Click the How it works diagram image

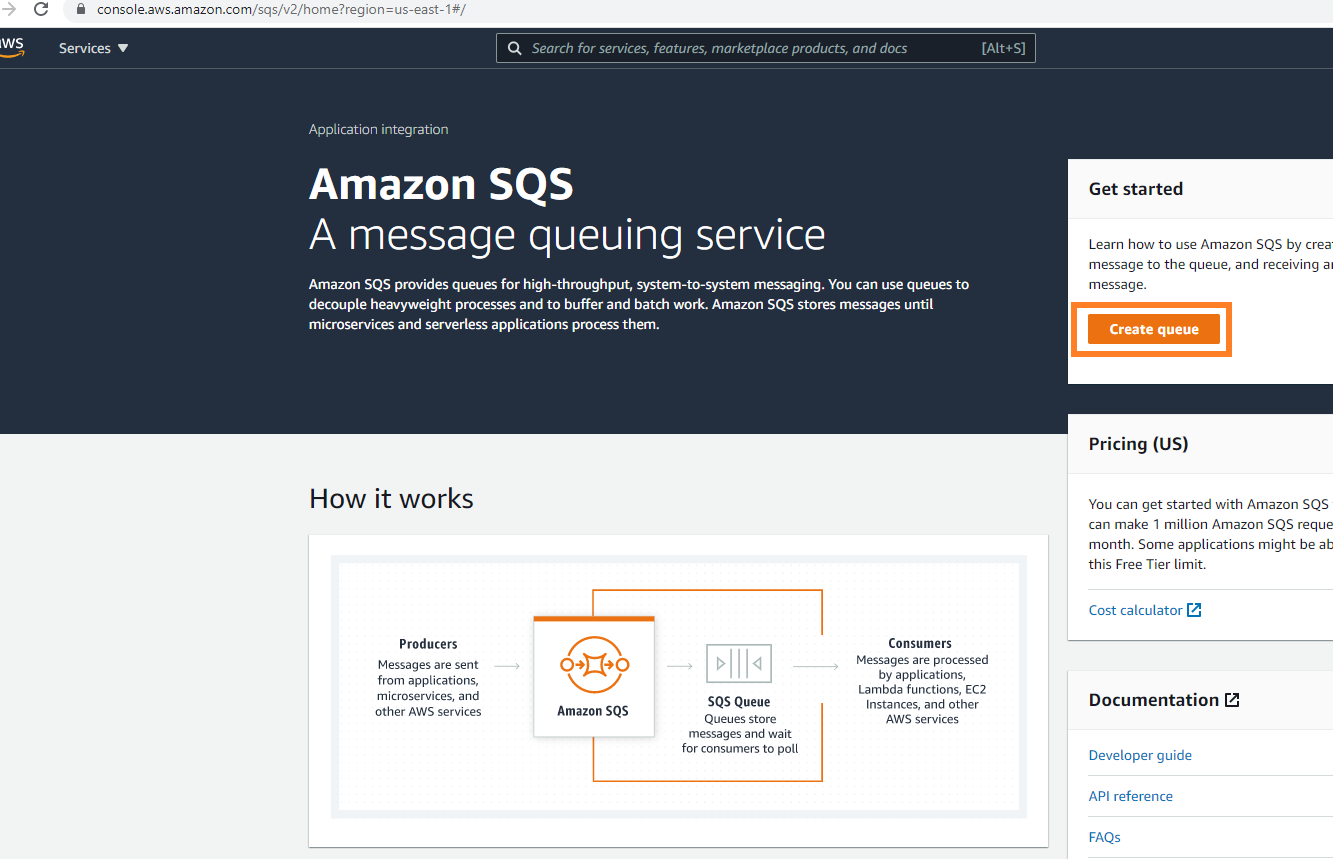(x=678, y=690)
